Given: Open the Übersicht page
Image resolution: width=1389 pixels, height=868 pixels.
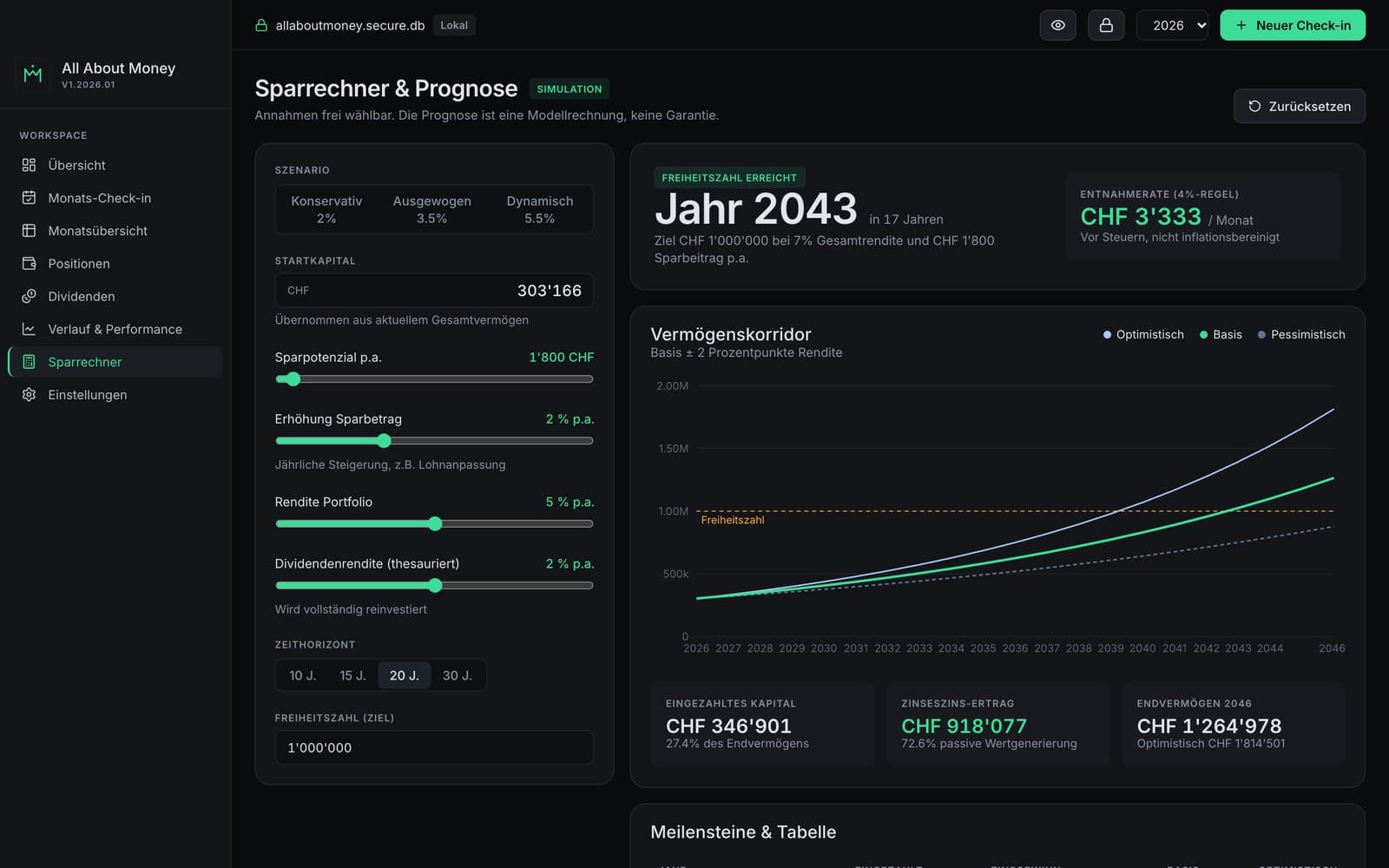Looking at the screenshot, I should pos(115,165).
